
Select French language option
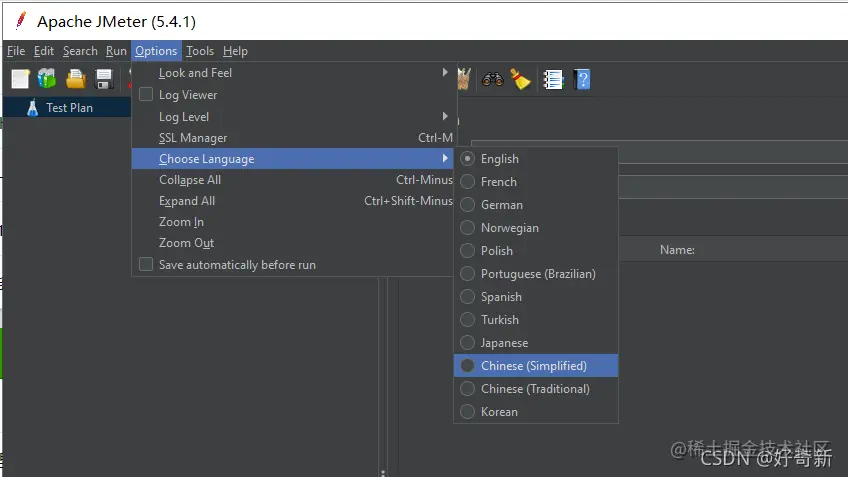[536, 182]
